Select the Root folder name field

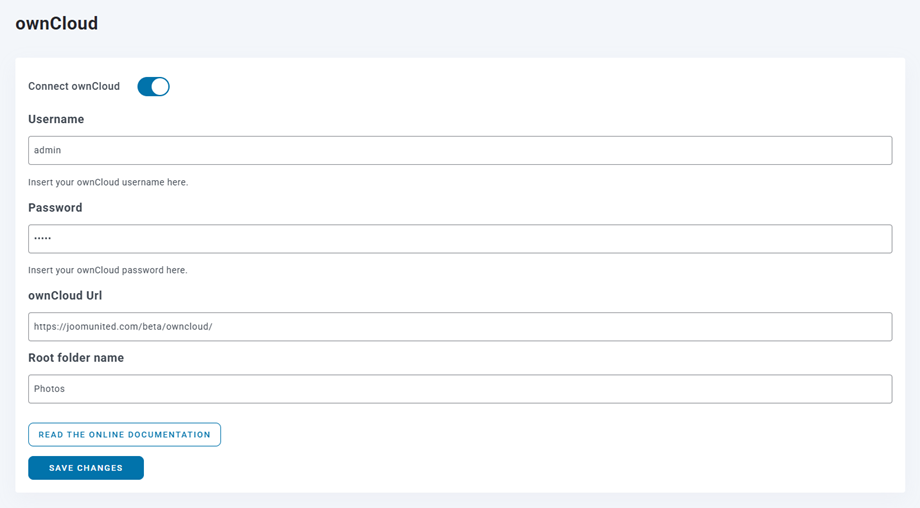(460, 389)
